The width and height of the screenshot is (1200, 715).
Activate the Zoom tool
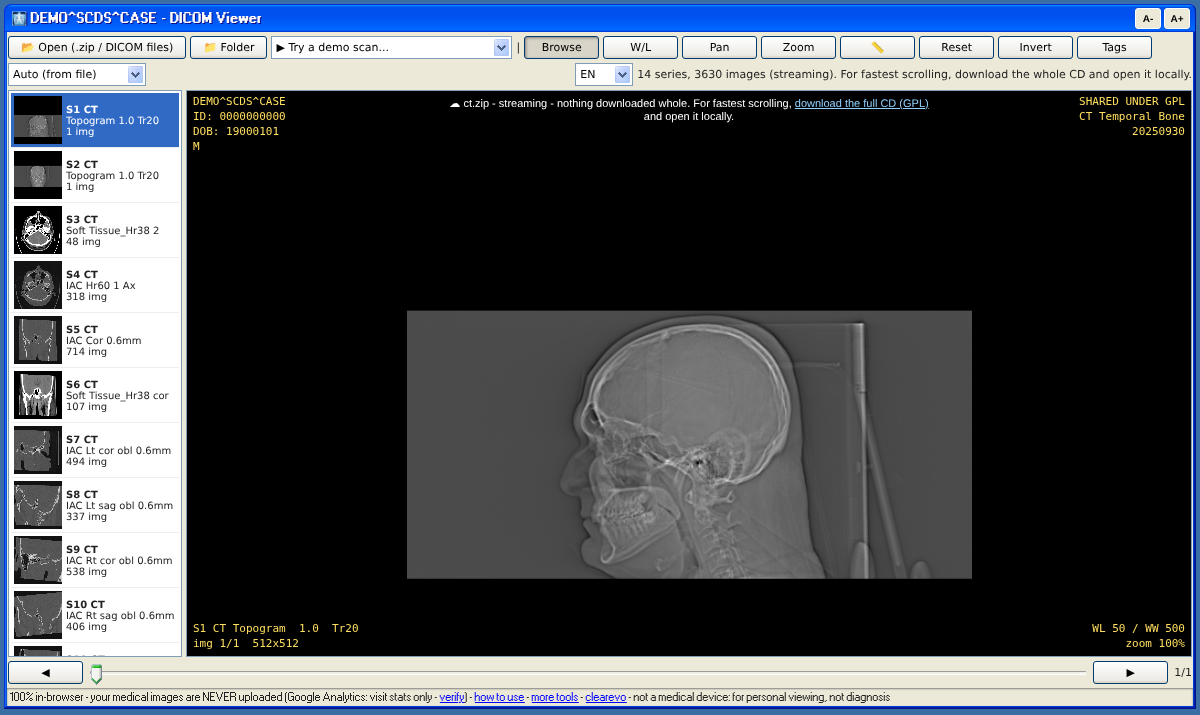tap(799, 47)
